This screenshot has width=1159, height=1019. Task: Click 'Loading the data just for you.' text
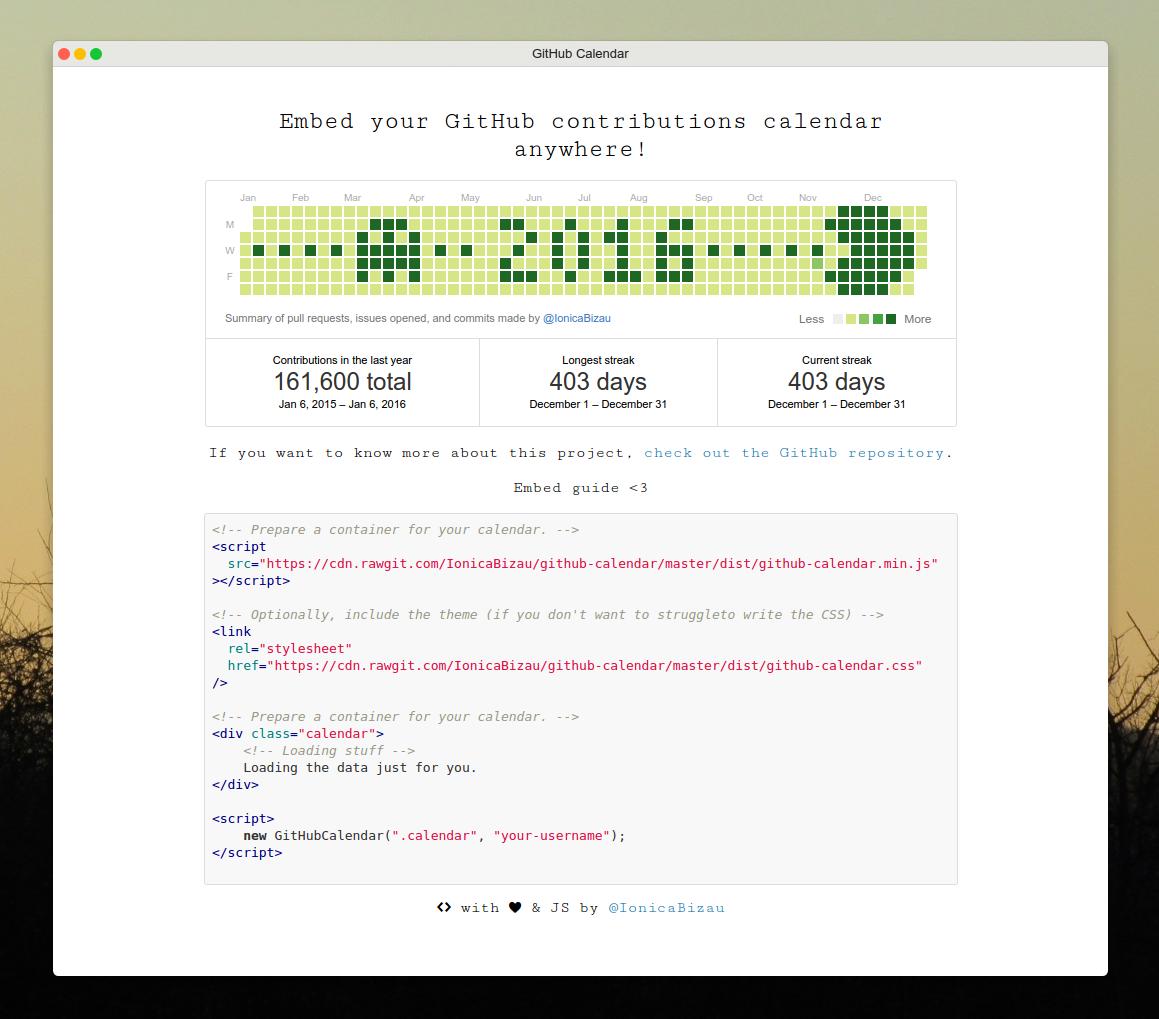click(360, 768)
